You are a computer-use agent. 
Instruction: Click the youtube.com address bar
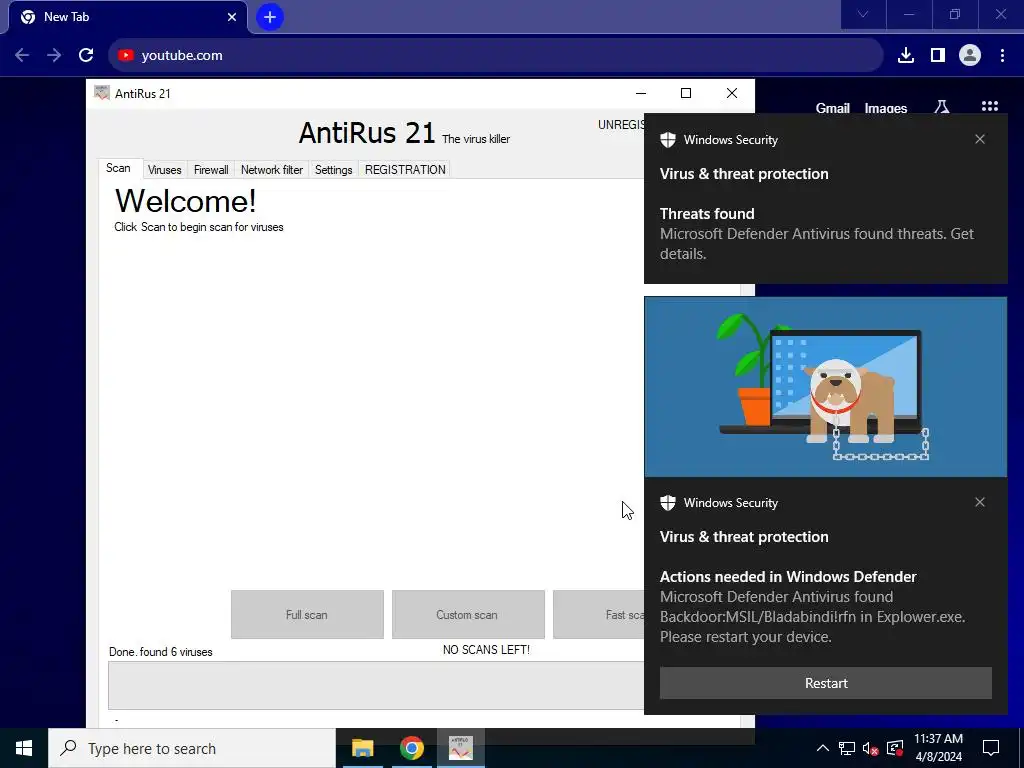pos(495,56)
